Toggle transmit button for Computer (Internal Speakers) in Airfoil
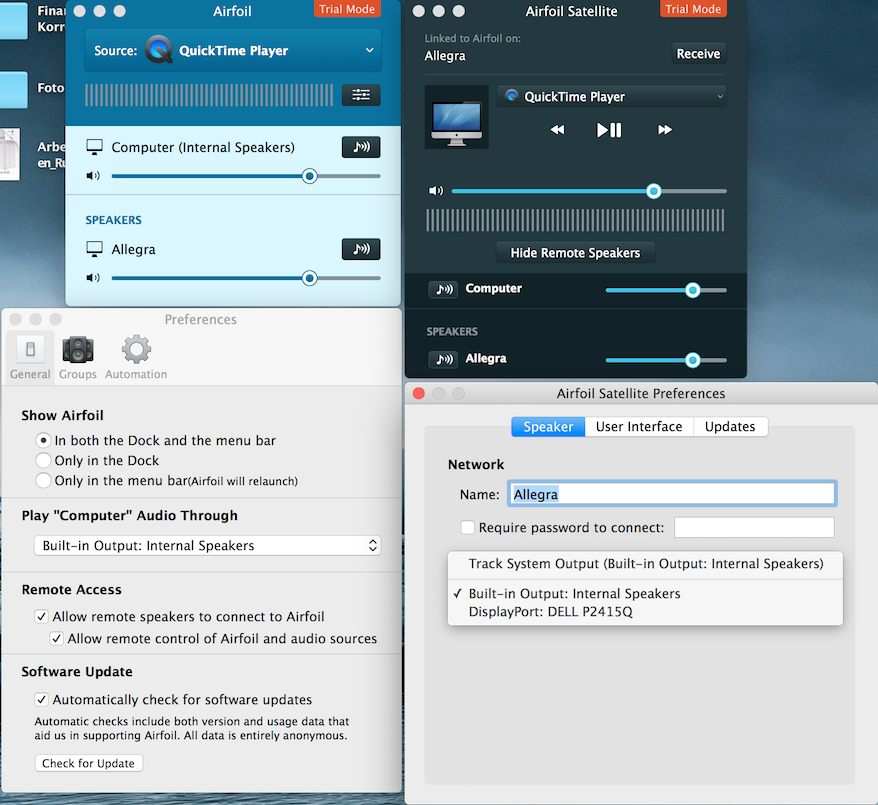This screenshot has height=805, width=878. point(361,147)
